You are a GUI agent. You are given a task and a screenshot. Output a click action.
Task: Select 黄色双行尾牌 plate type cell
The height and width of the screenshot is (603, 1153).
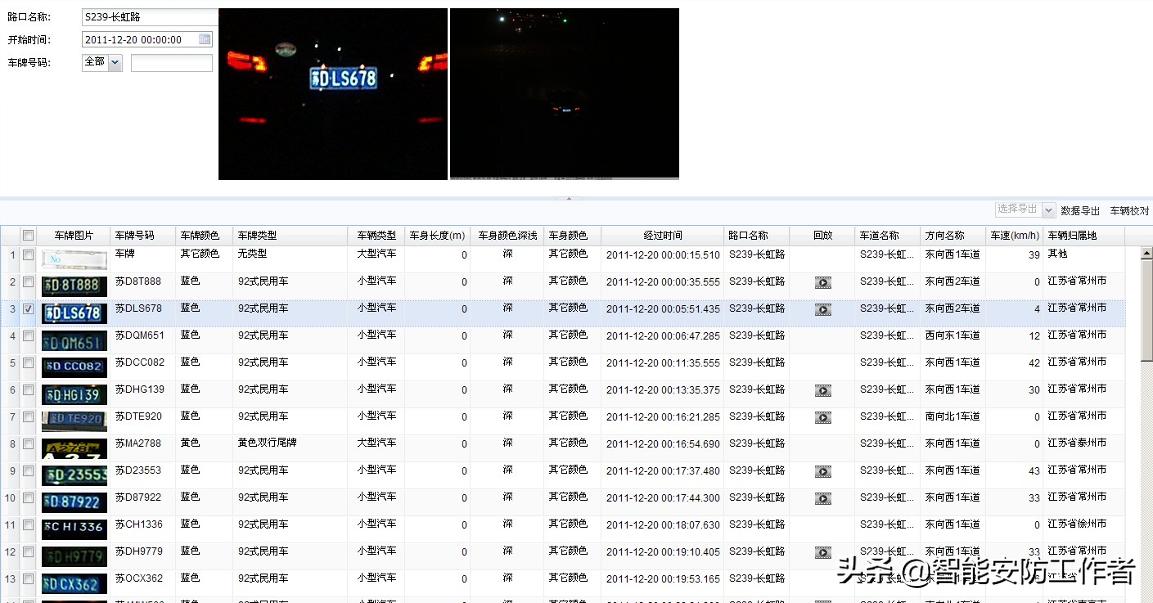coord(267,443)
